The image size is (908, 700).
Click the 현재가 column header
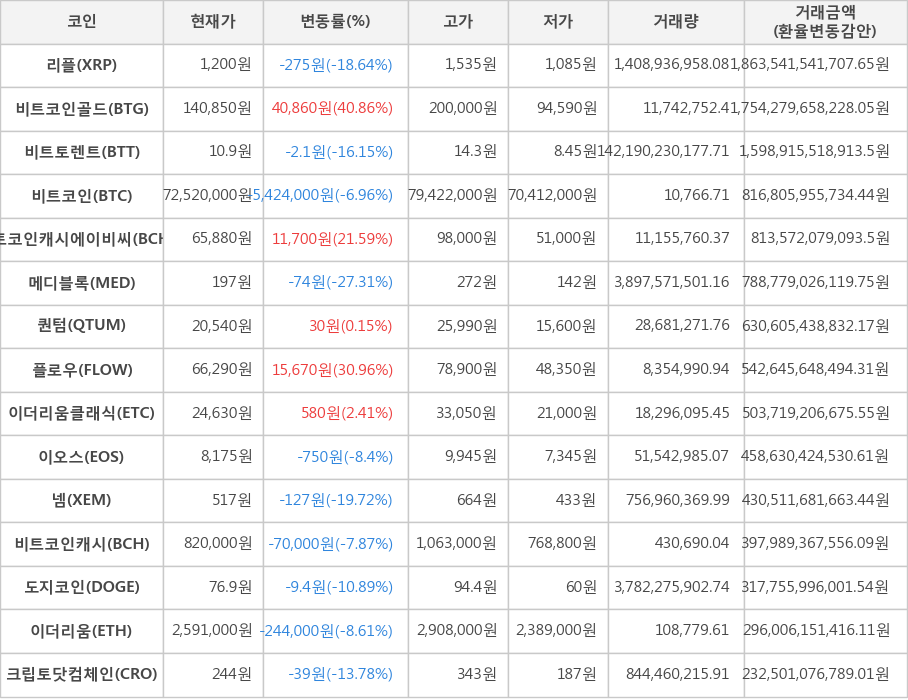[x=213, y=22]
